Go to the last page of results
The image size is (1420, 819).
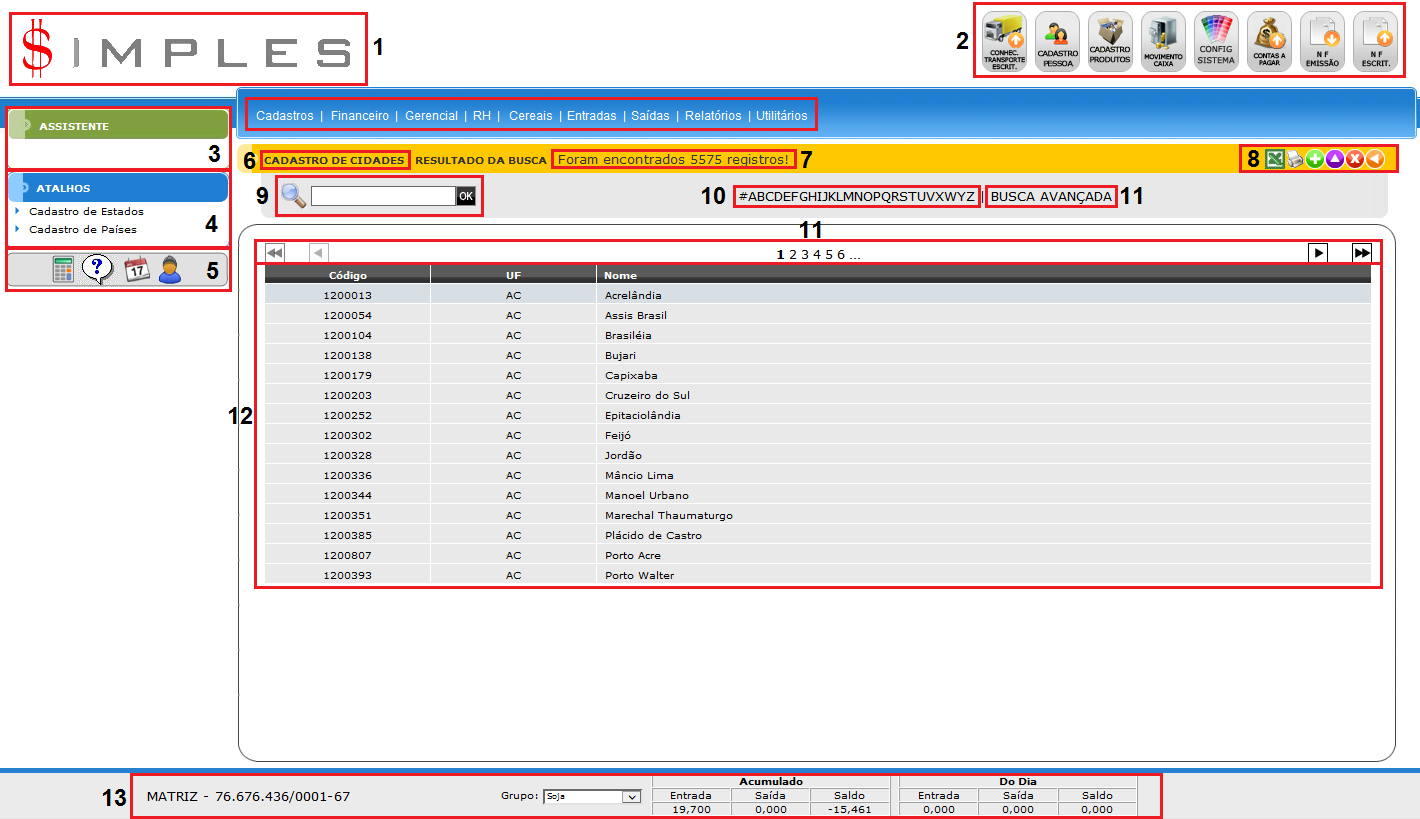[x=1361, y=253]
